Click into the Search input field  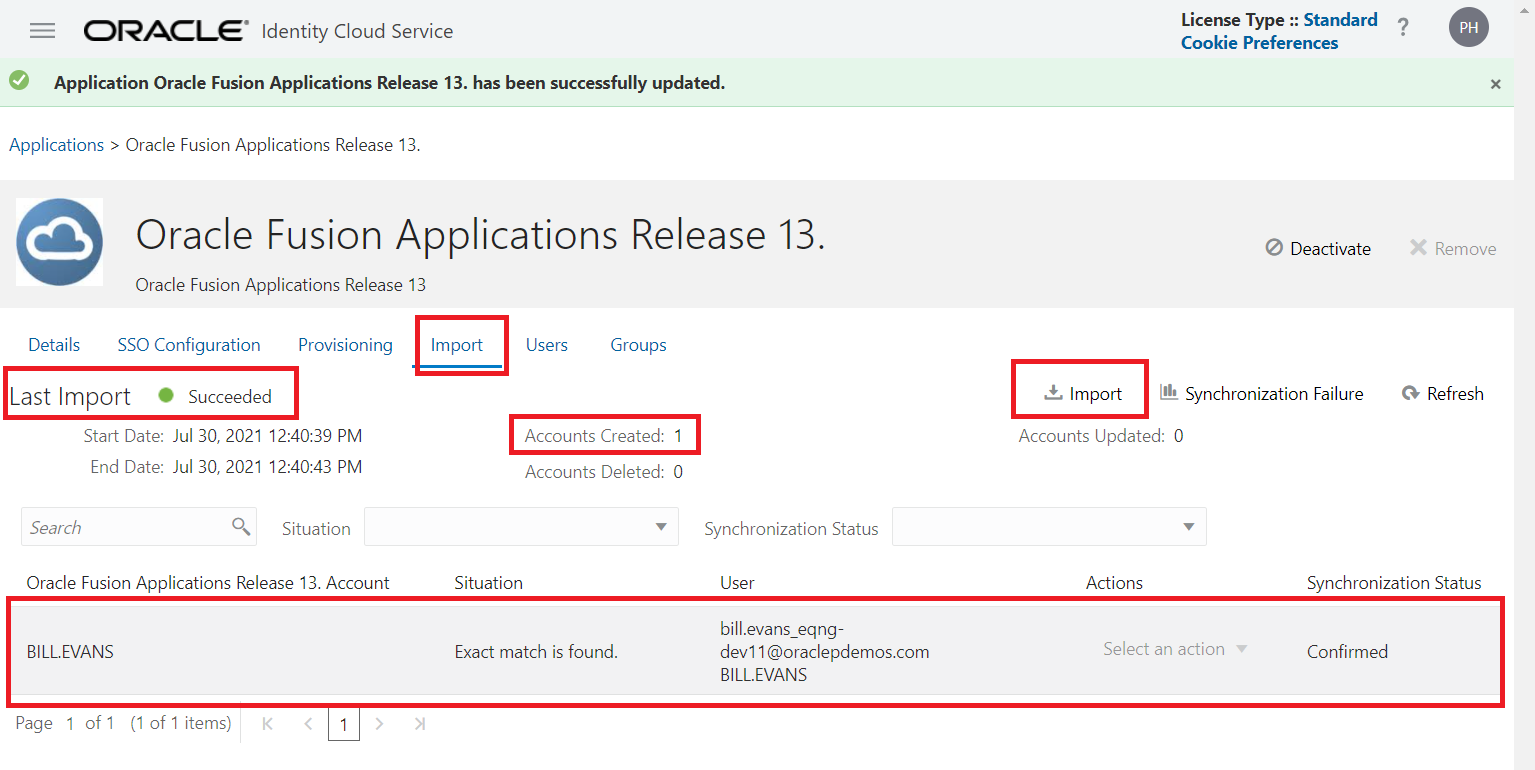tap(125, 527)
